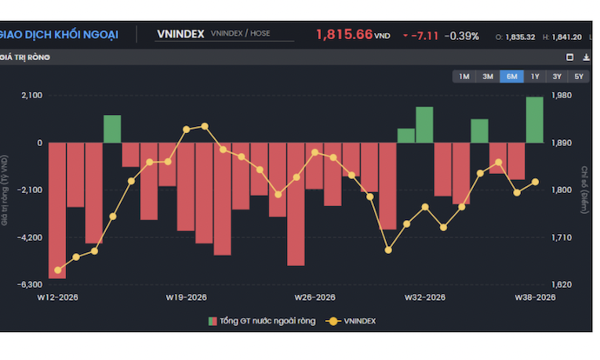
Task: Click the W12-2026 x-axis label
Action: [57, 297]
